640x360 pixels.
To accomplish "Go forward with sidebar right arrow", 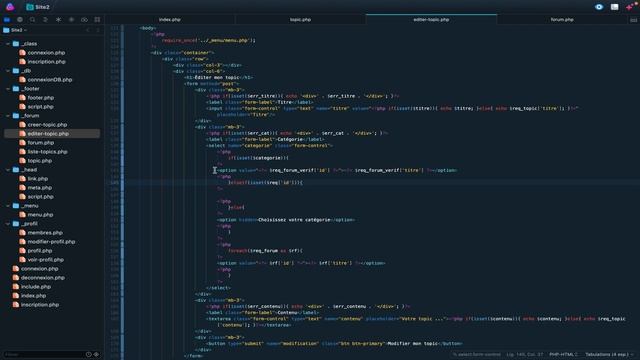I will click(98, 30).
